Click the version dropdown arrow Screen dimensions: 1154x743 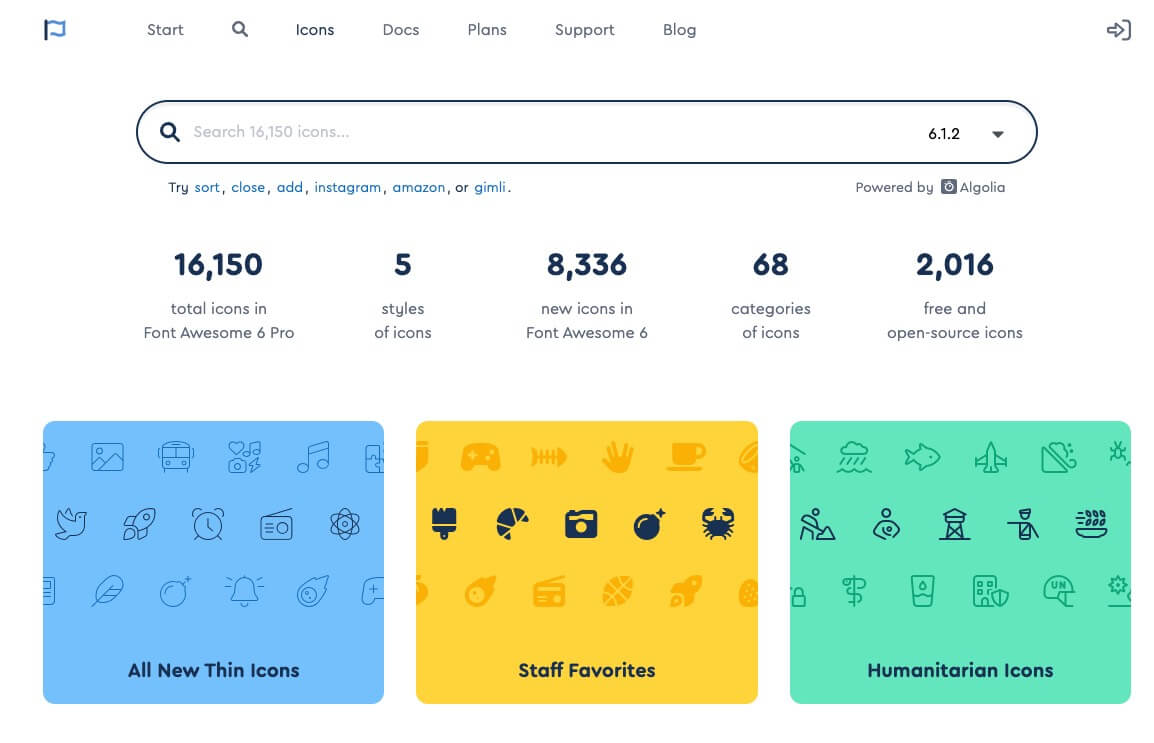click(x=998, y=135)
